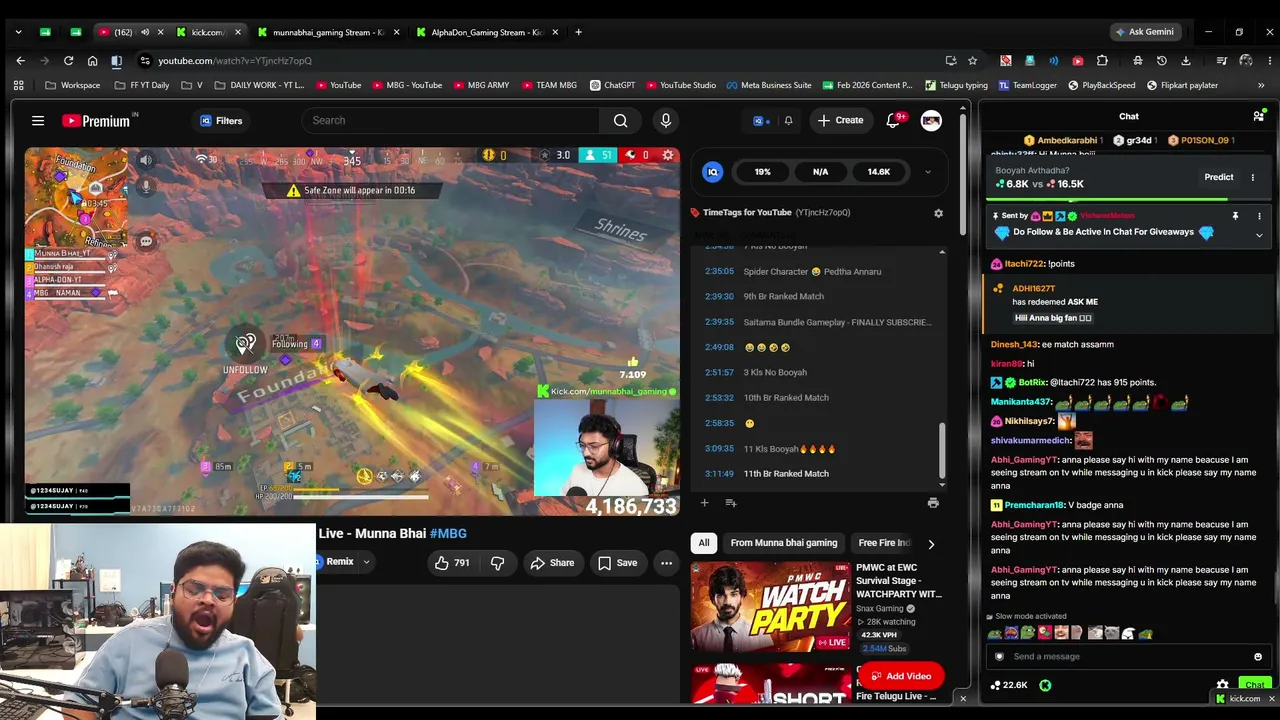
Task: Select the From Munna bhai gaming chip
Action: click(x=784, y=544)
